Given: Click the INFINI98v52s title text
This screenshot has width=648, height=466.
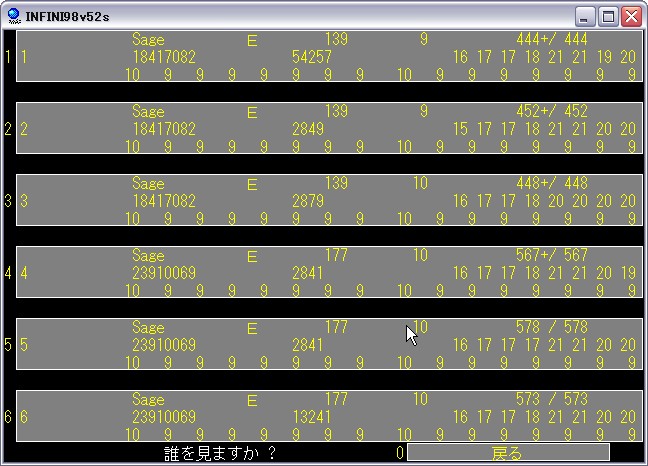Looking at the screenshot, I should (67, 17).
